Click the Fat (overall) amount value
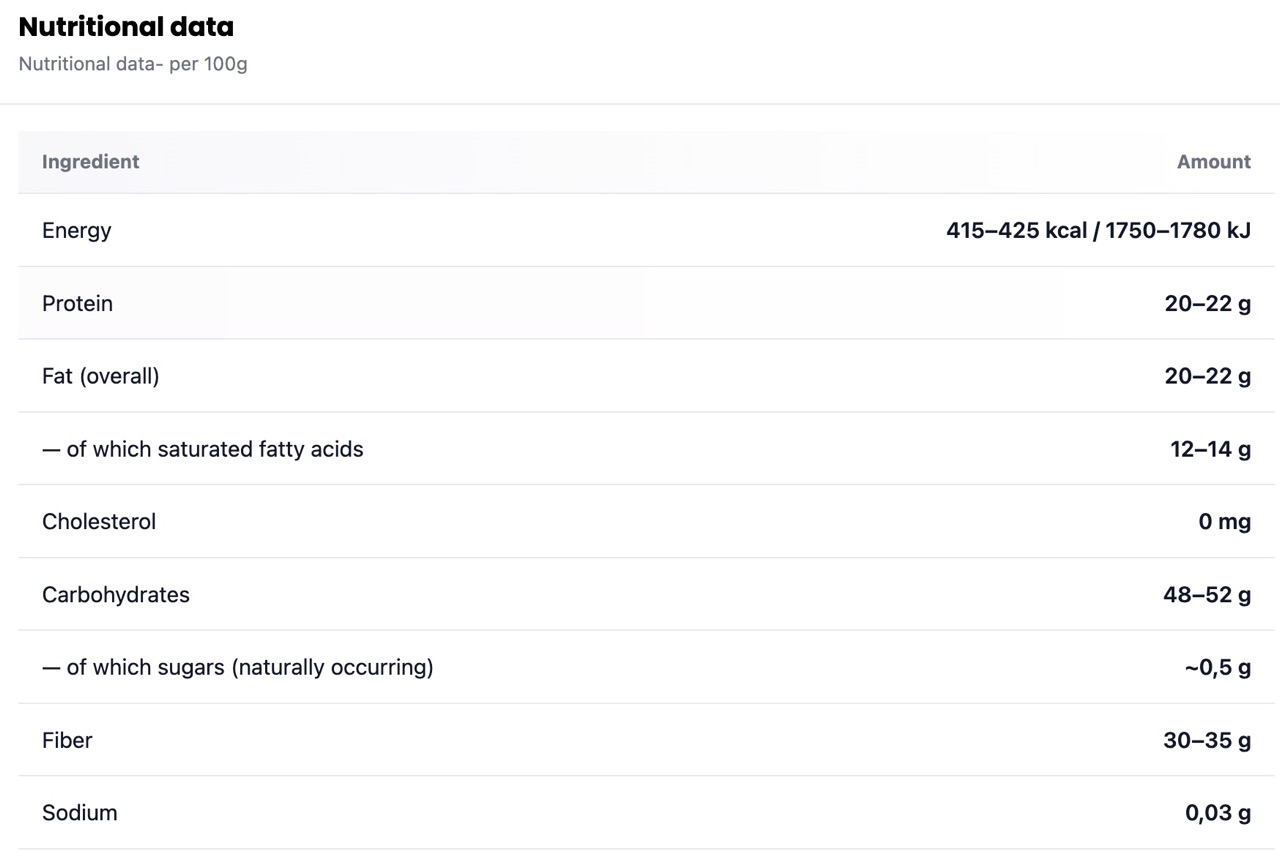This screenshot has width=1280, height=868. (x=1207, y=377)
